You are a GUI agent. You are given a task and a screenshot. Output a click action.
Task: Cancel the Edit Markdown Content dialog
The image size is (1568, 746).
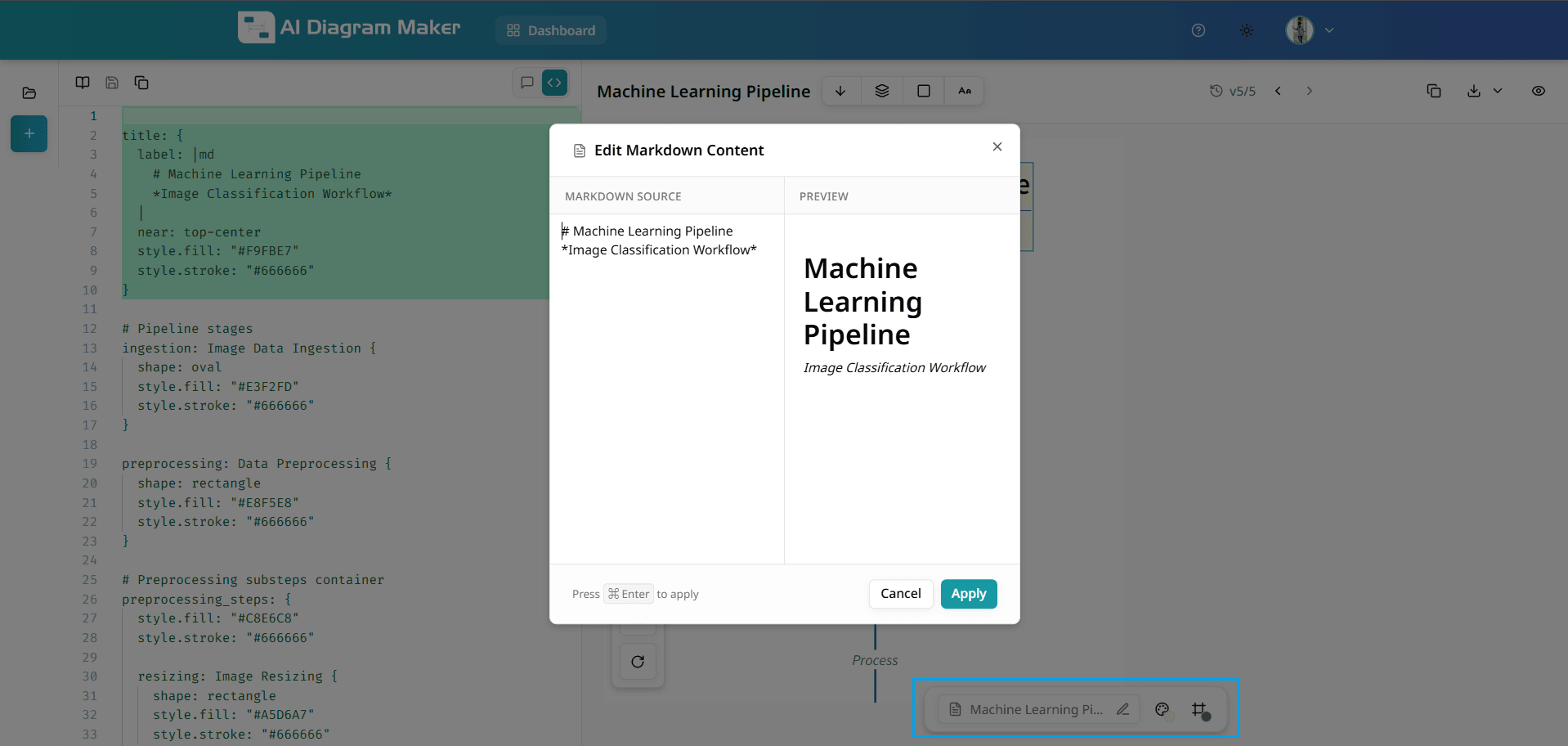click(x=900, y=594)
